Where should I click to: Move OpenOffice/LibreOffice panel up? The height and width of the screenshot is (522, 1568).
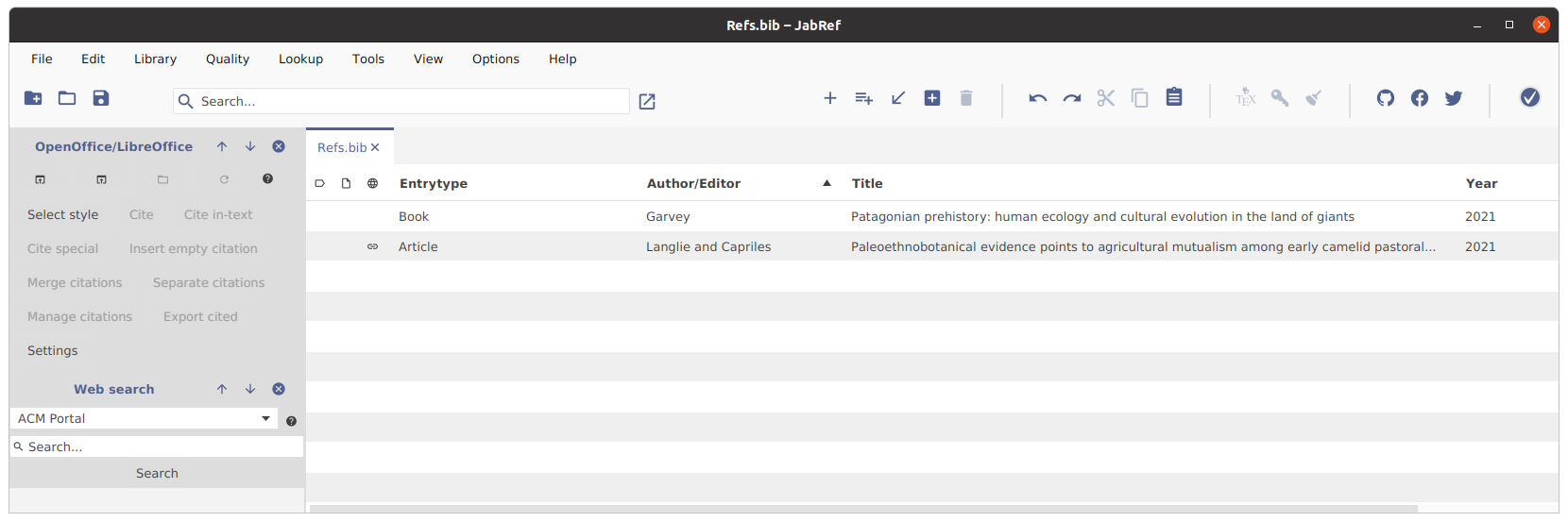click(222, 146)
